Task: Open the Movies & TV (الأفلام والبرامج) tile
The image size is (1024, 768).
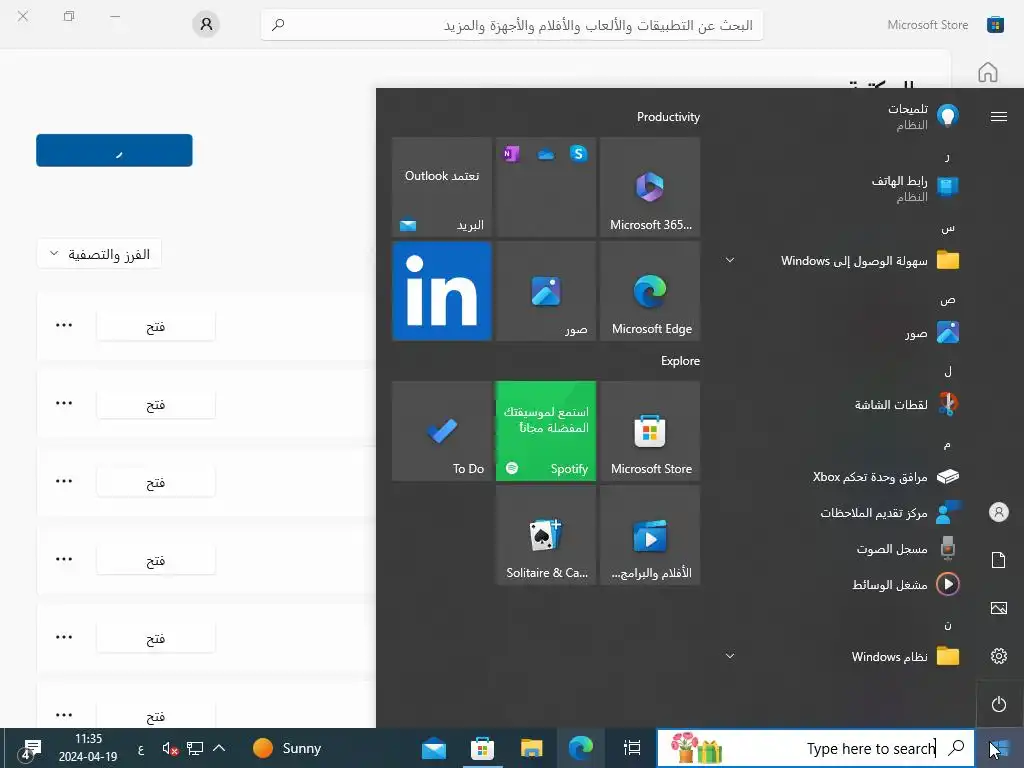Action: coord(650,536)
